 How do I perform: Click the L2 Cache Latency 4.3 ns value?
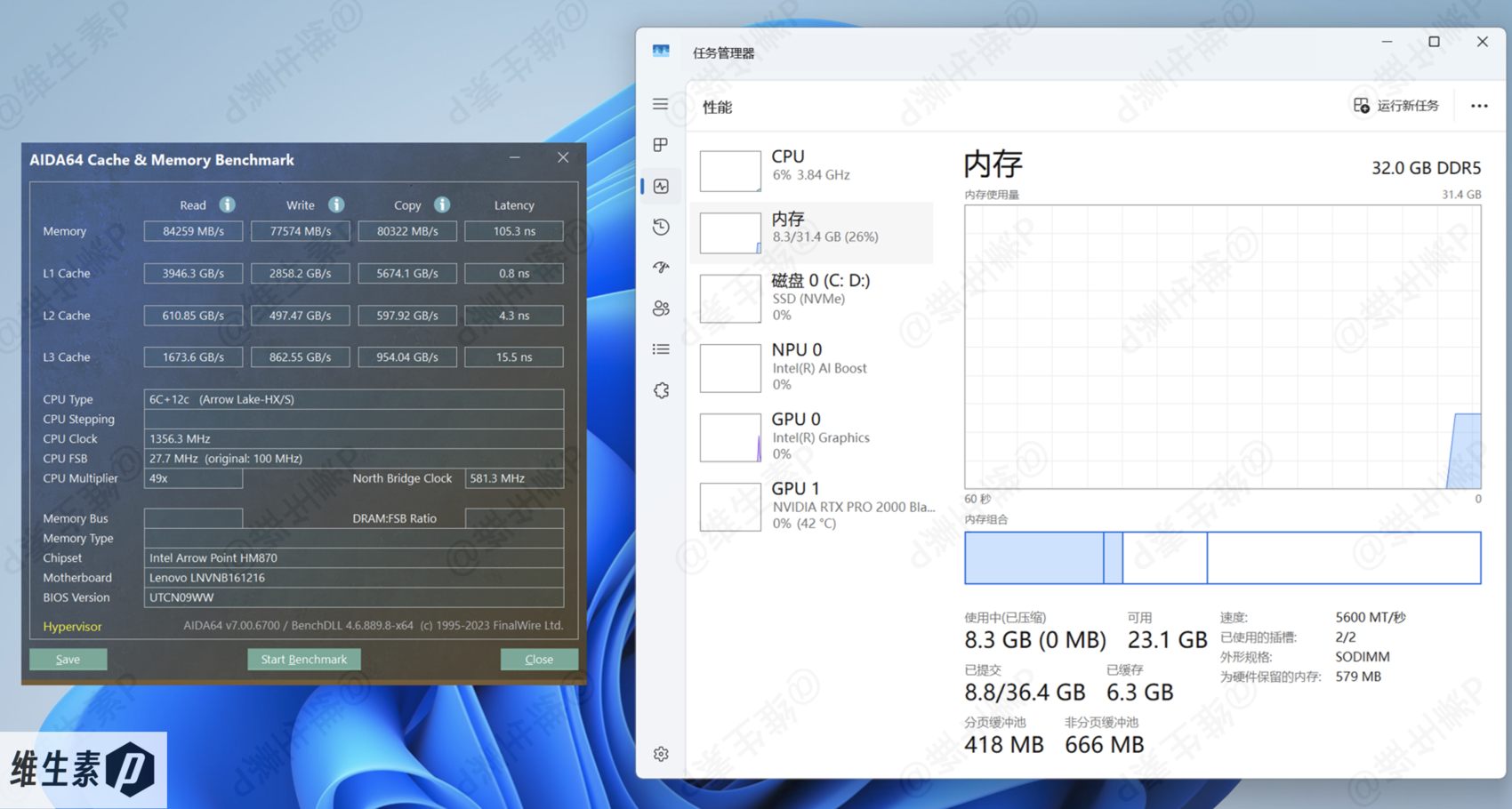[x=514, y=316]
